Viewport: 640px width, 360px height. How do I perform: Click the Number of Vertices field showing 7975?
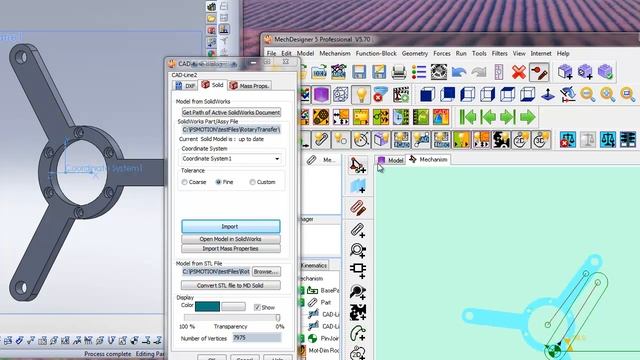click(257, 338)
